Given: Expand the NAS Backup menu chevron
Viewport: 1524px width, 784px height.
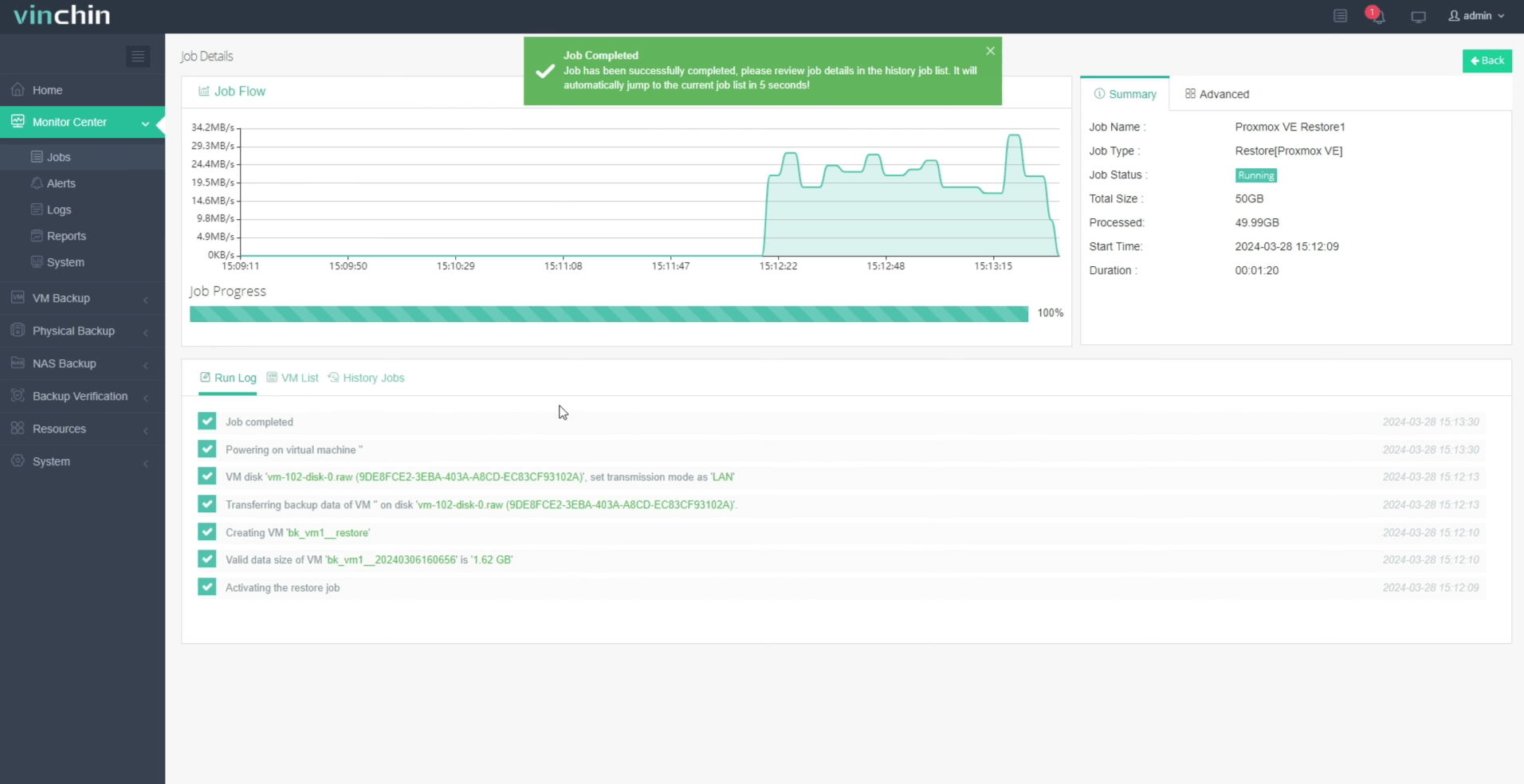Looking at the screenshot, I should [x=146, y=365].
